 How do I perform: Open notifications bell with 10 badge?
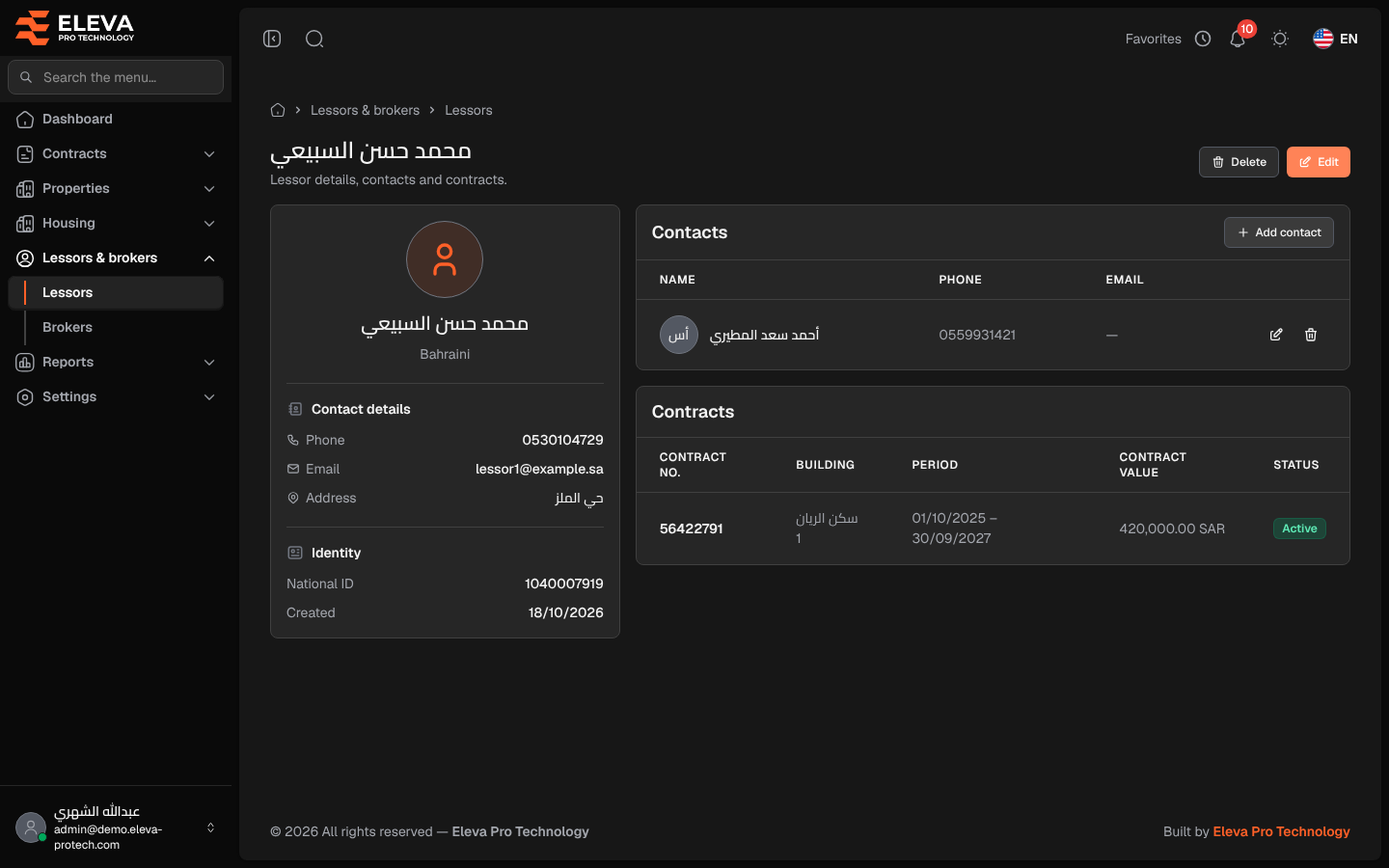click(1238, 39)
